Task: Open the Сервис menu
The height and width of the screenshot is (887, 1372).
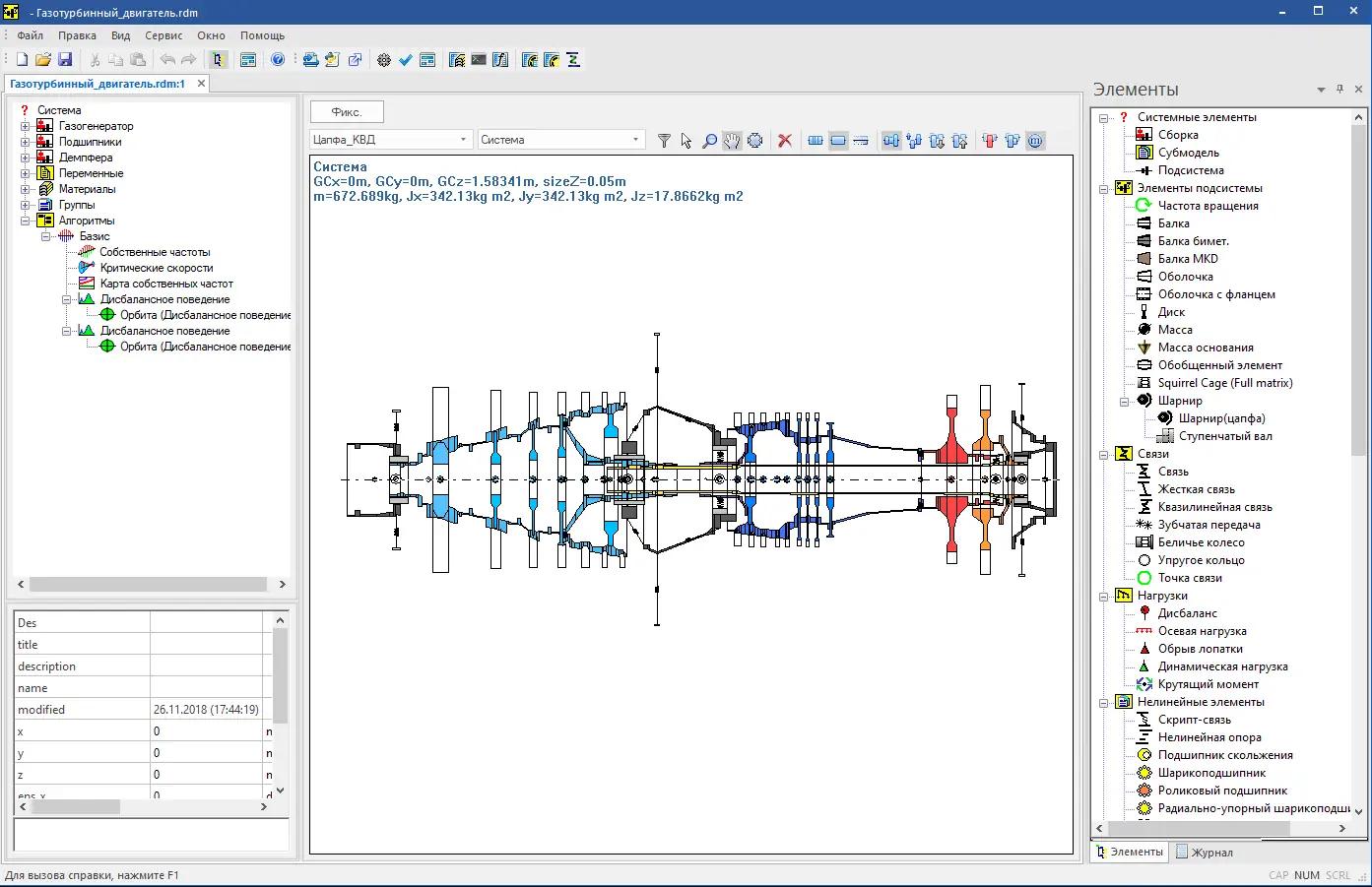Action: [163, 35]
